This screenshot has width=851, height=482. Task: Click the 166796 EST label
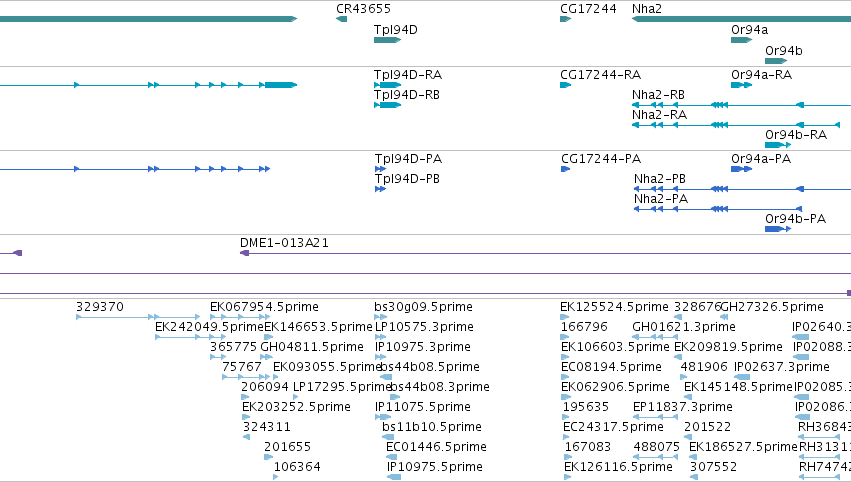pos(584,327)
